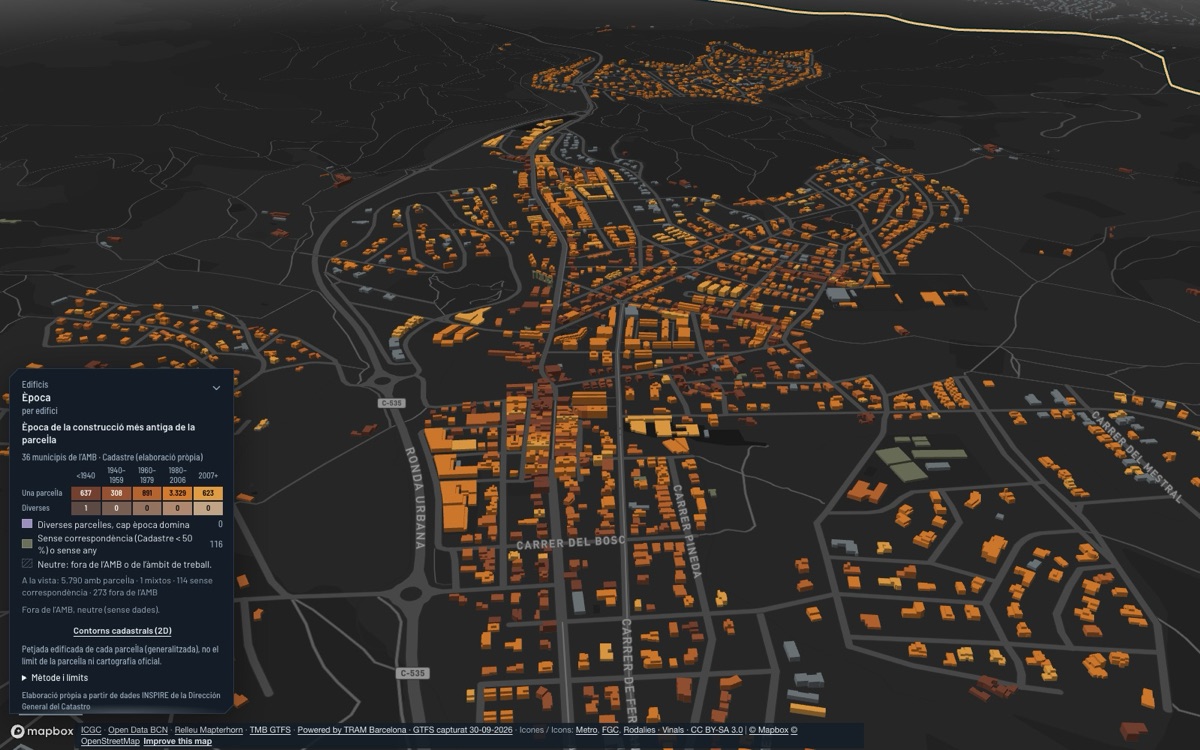Click the Una parcel·la row label
This screenshot has width=1200, height=750.
[42, 493]
